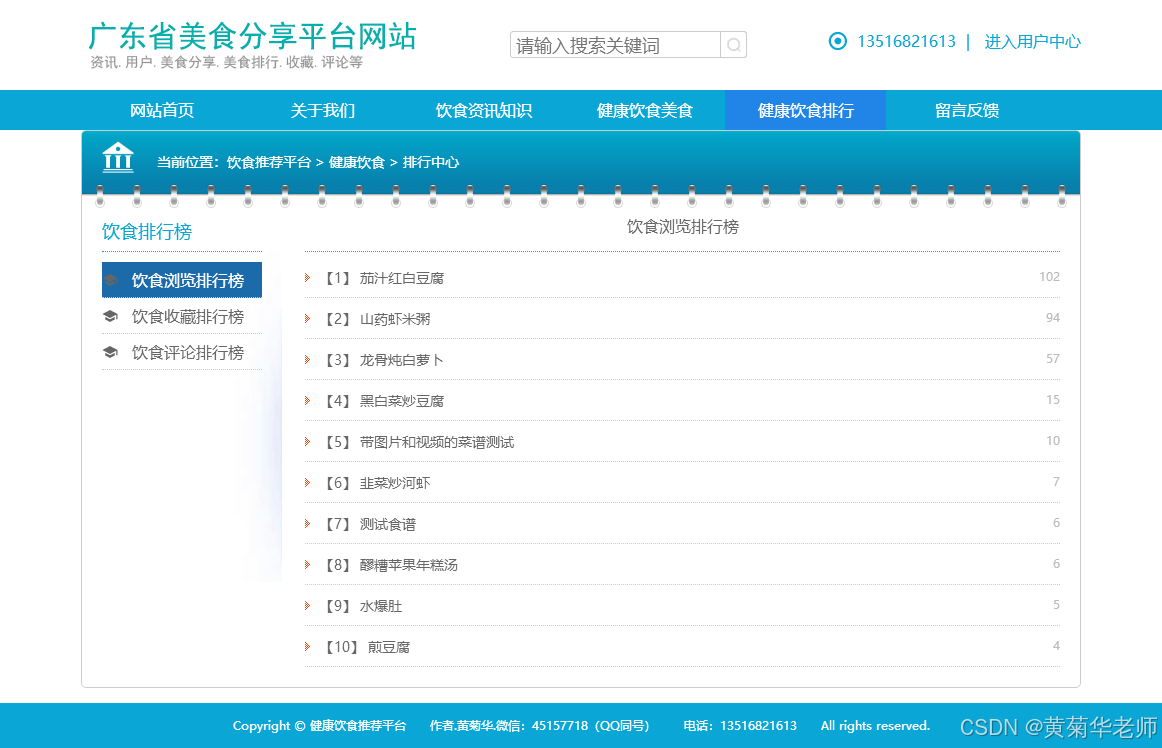
Task: Click the orange arrow beside 茄汁红白豆腐
Action: coord(308,277)
